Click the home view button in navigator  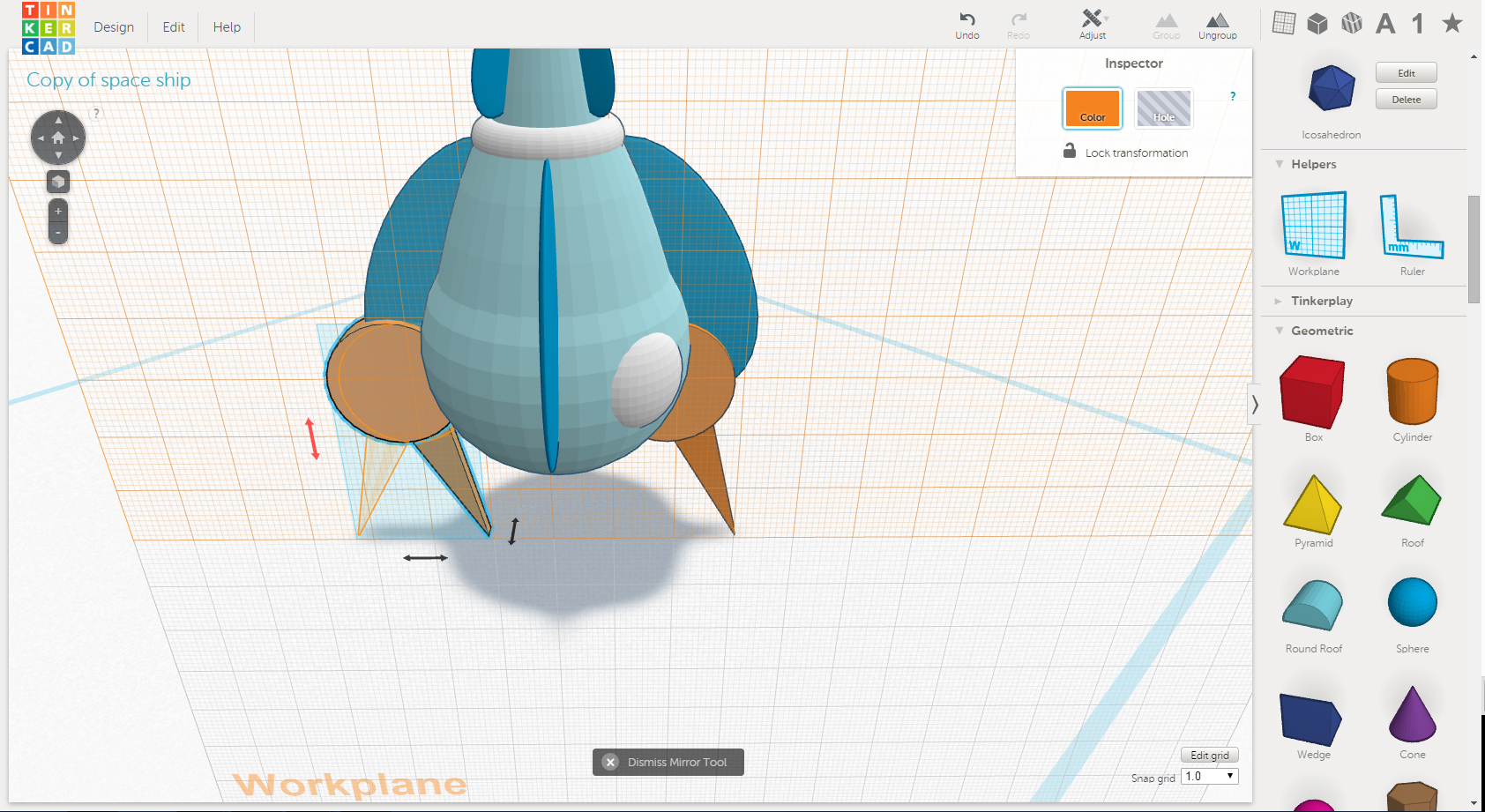coord(58,138)
